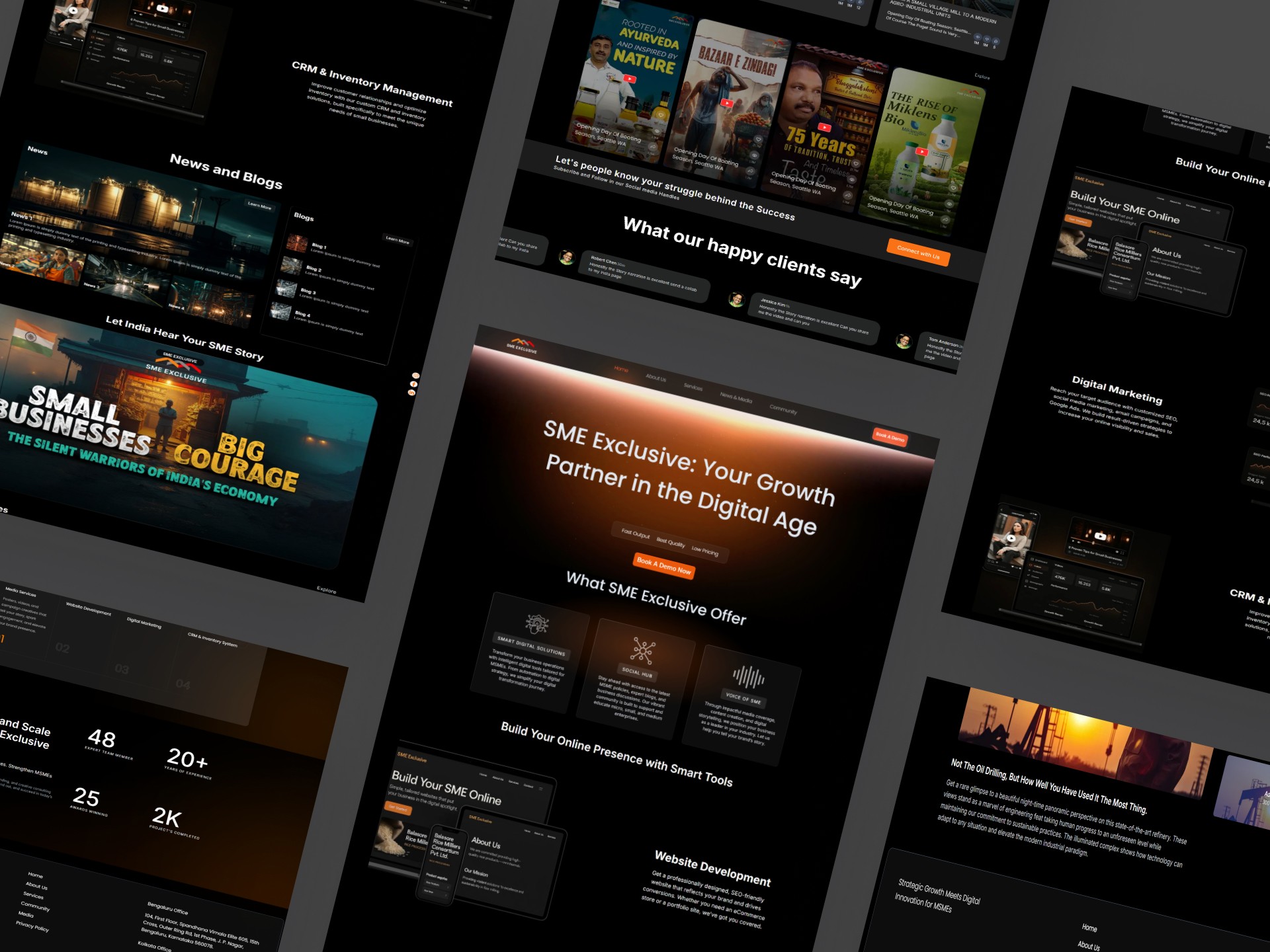Click the Voice of SME waveform icon

[748, 677]
